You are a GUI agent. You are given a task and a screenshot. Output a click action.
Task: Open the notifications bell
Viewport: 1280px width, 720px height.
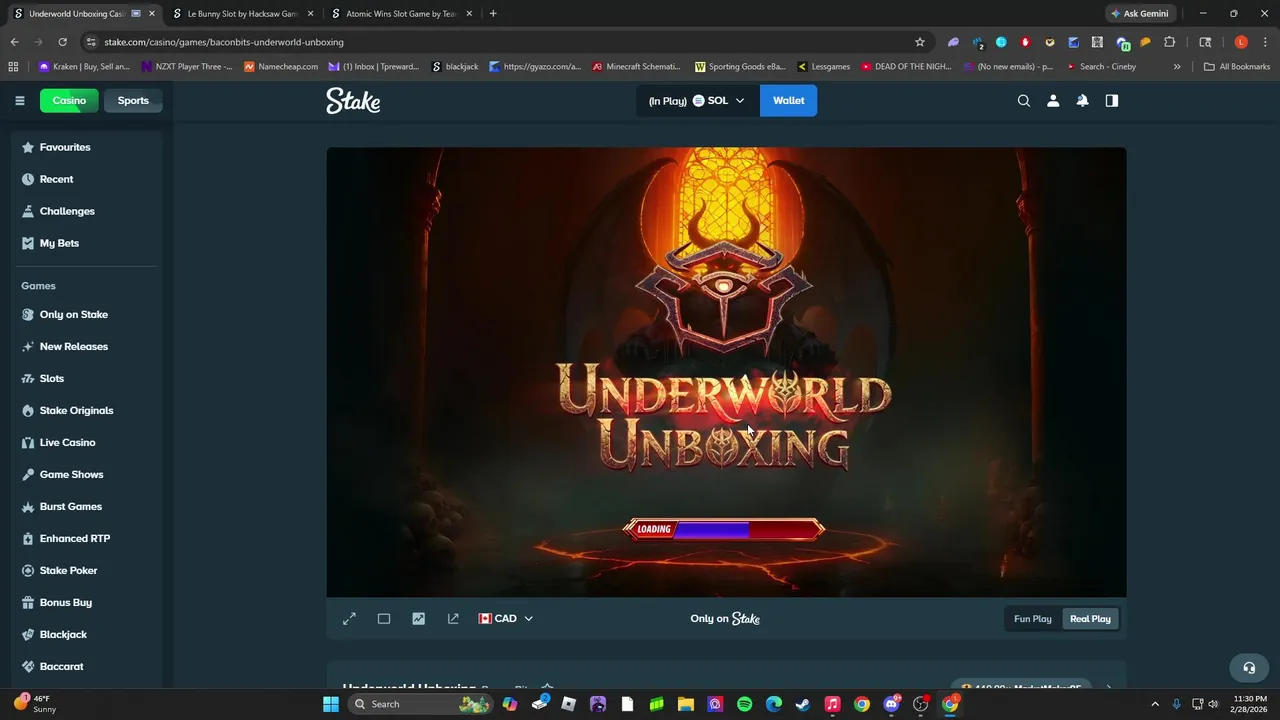point(1082,100)
